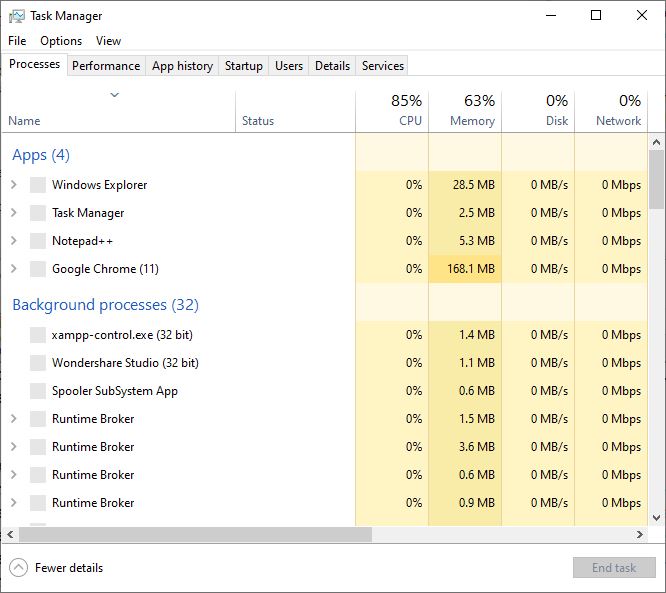Click the Task Manager title bar icon
The image size is (666, 593).
(16, 16)
